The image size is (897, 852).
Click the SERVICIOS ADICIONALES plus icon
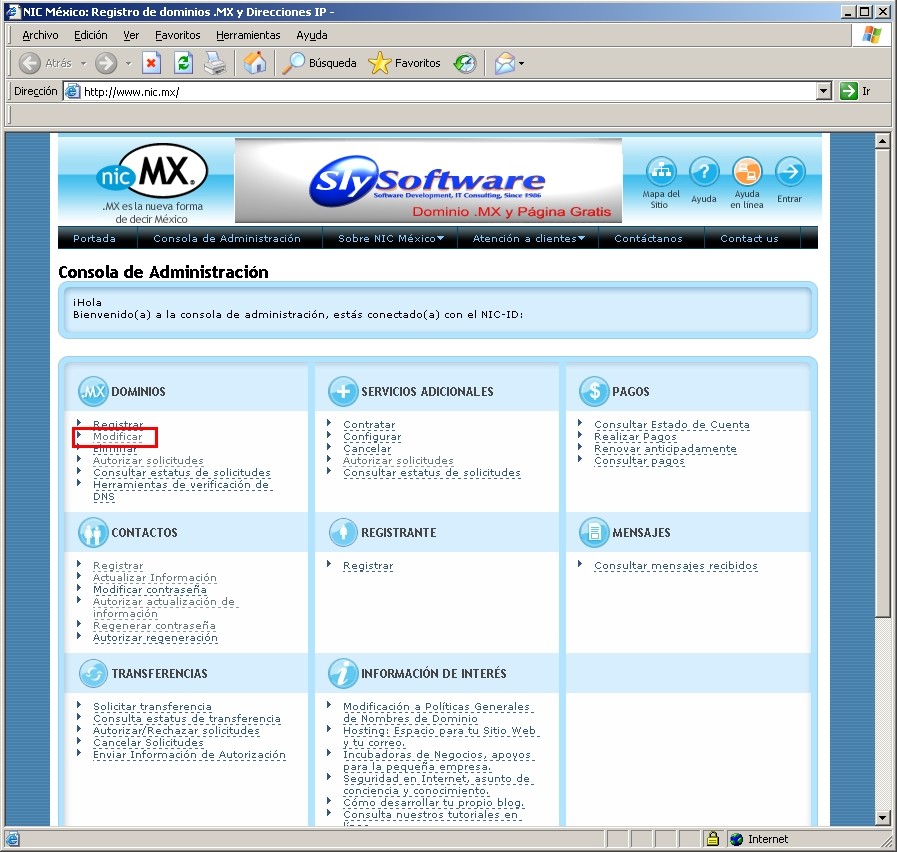pos(343,391)
